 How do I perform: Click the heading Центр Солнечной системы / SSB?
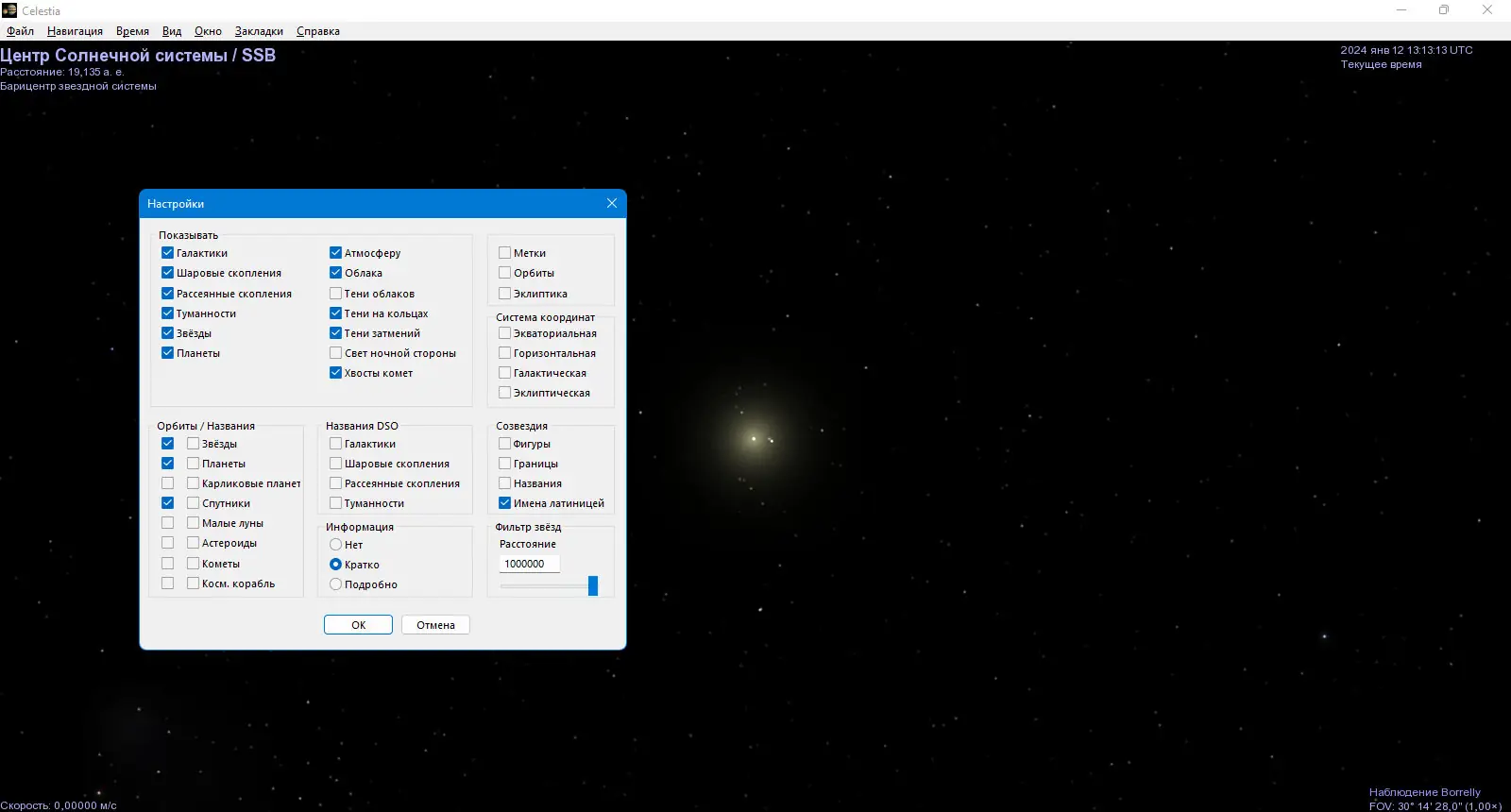pos(138,55)
